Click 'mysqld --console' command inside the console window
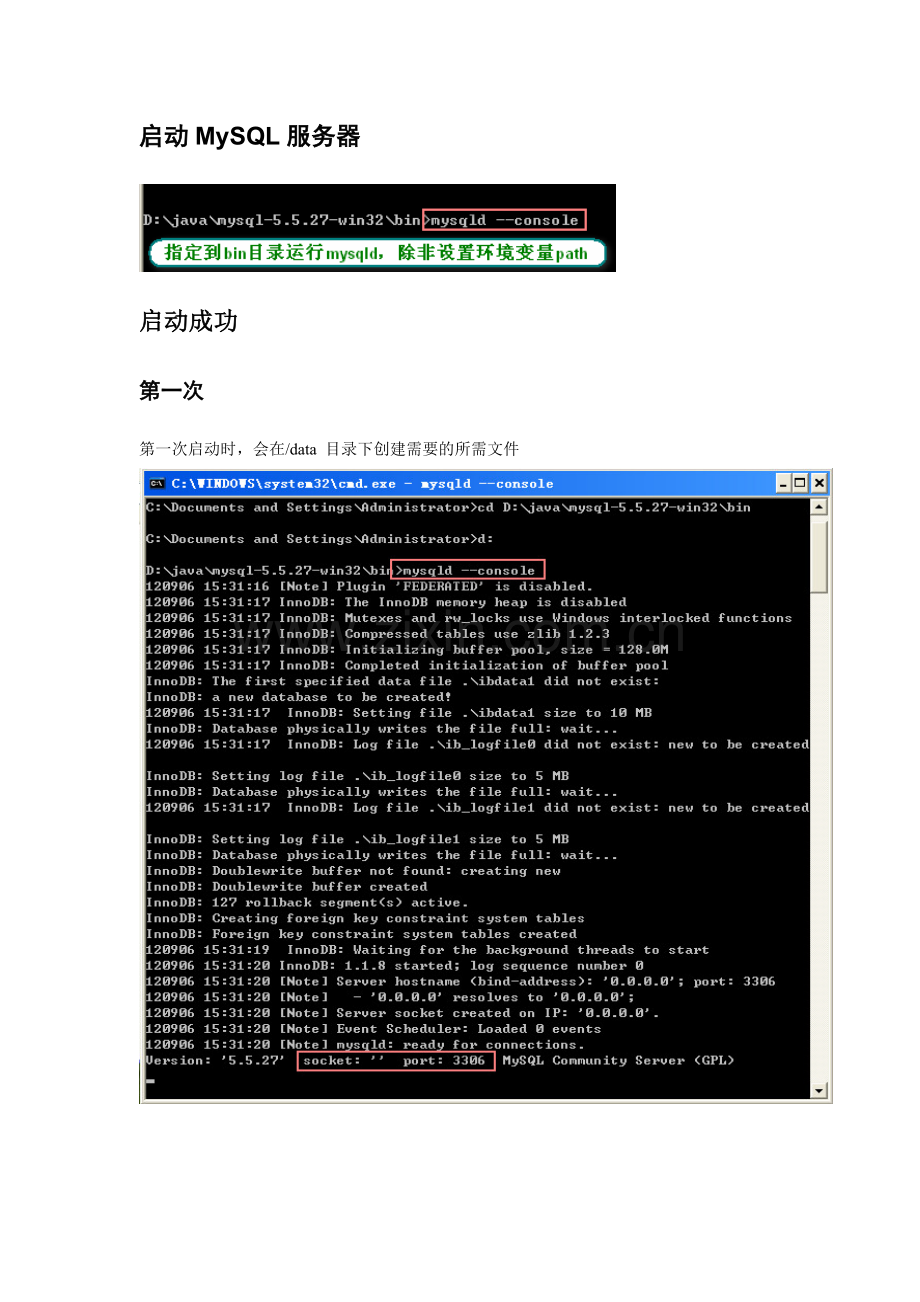The width and height of the screenshot is (920, 1302). coord(468,570)
